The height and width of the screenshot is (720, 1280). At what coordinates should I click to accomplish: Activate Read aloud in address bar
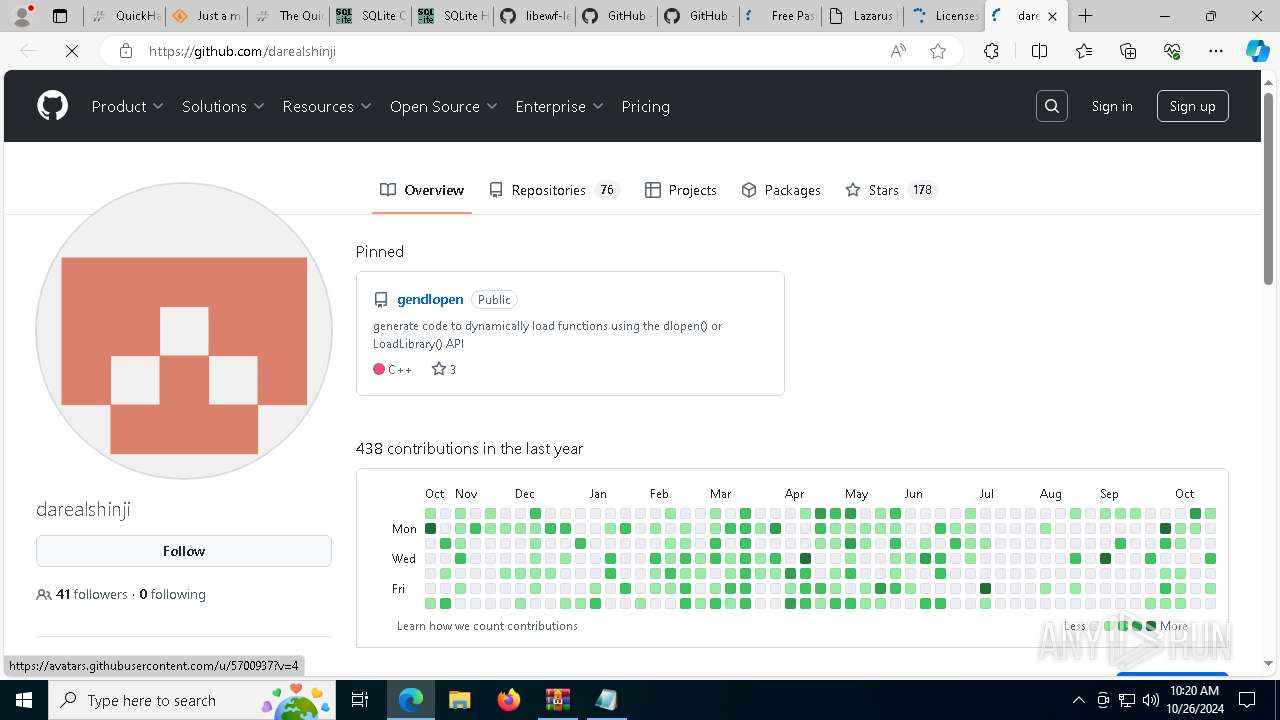pyautogui.click(x=898, y=51)
